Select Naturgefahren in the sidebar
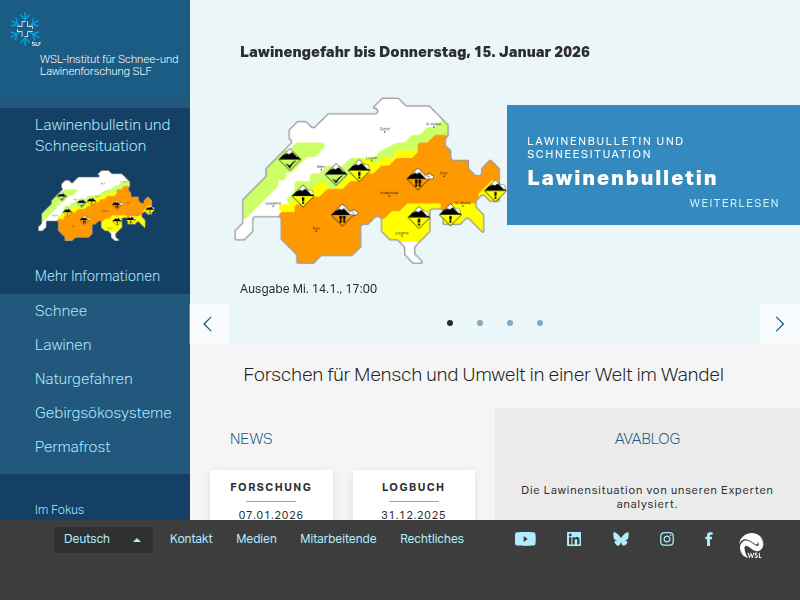Screen dimensions: 800x600 click(84, 379)
